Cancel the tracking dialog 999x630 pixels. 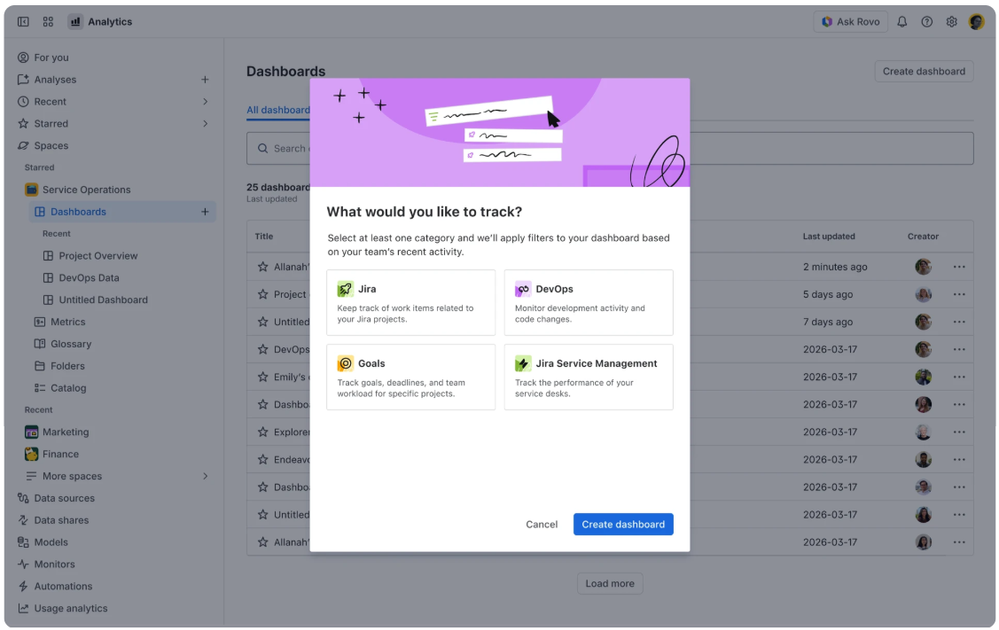point(542,524)
